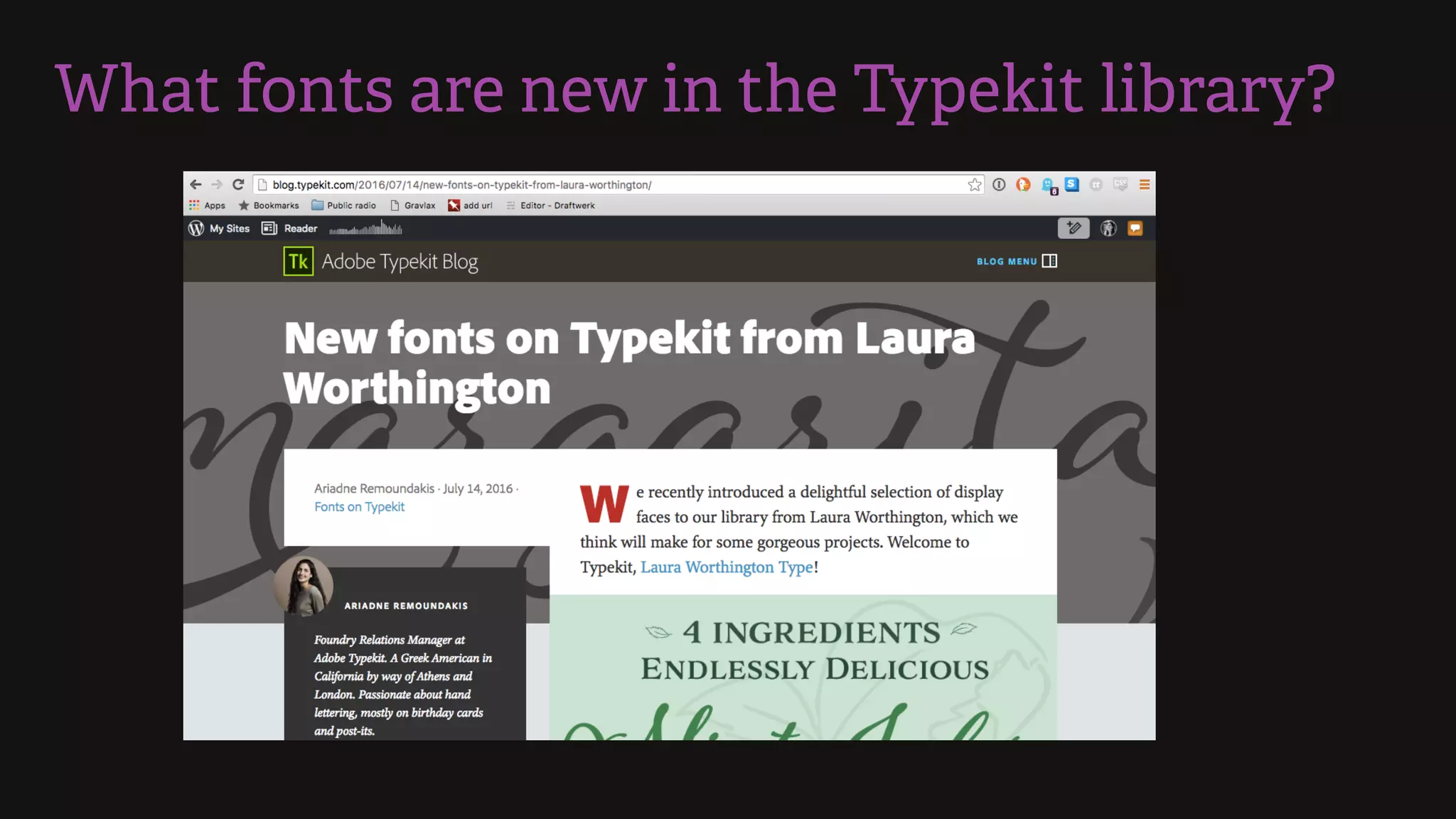Click author name Ariadne Remoundakis in byline

click(374, 488)
